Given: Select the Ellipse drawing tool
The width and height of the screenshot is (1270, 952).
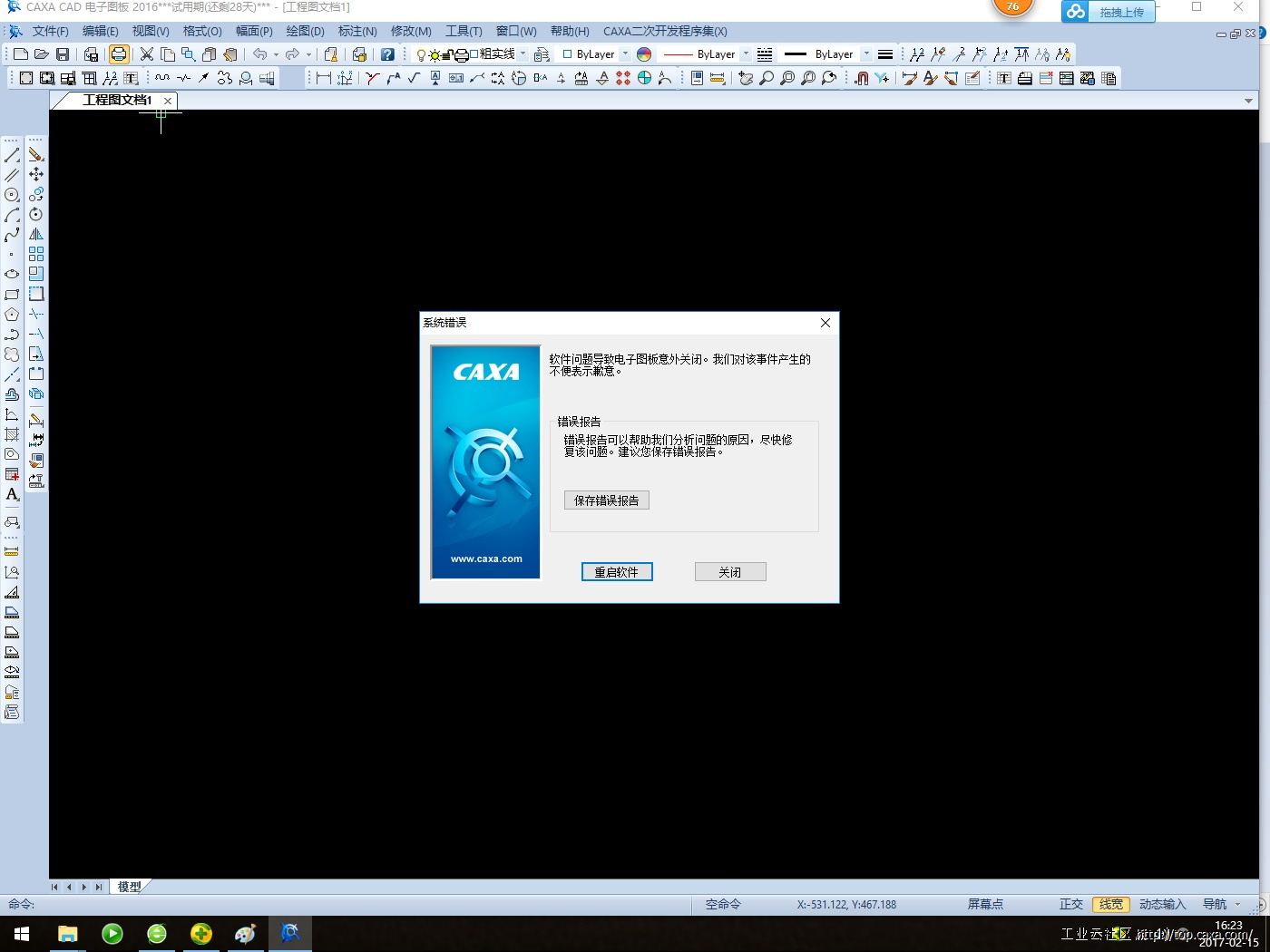Looking at the screenshot, I should coord(12,274).
